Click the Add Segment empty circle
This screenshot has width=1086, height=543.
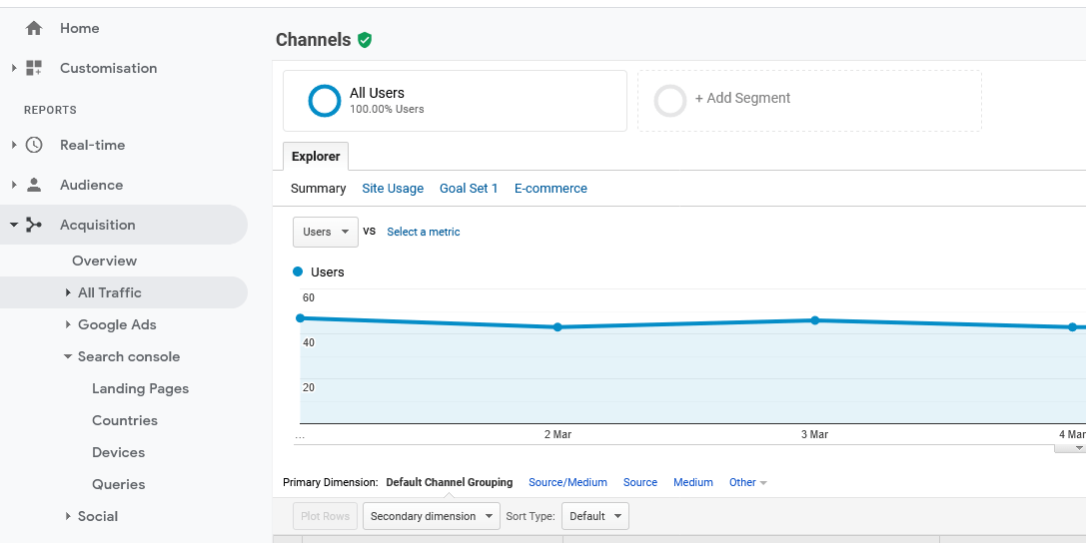point(669,100)
